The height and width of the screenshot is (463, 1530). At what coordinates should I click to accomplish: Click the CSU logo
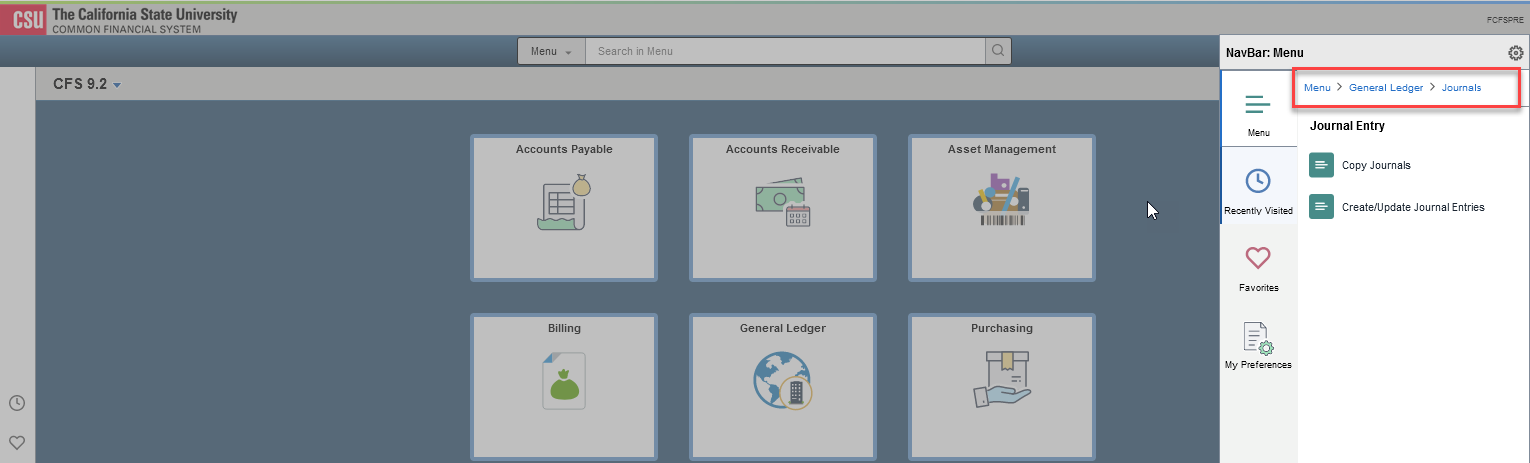pyautogui.click(x=23, y=19)
